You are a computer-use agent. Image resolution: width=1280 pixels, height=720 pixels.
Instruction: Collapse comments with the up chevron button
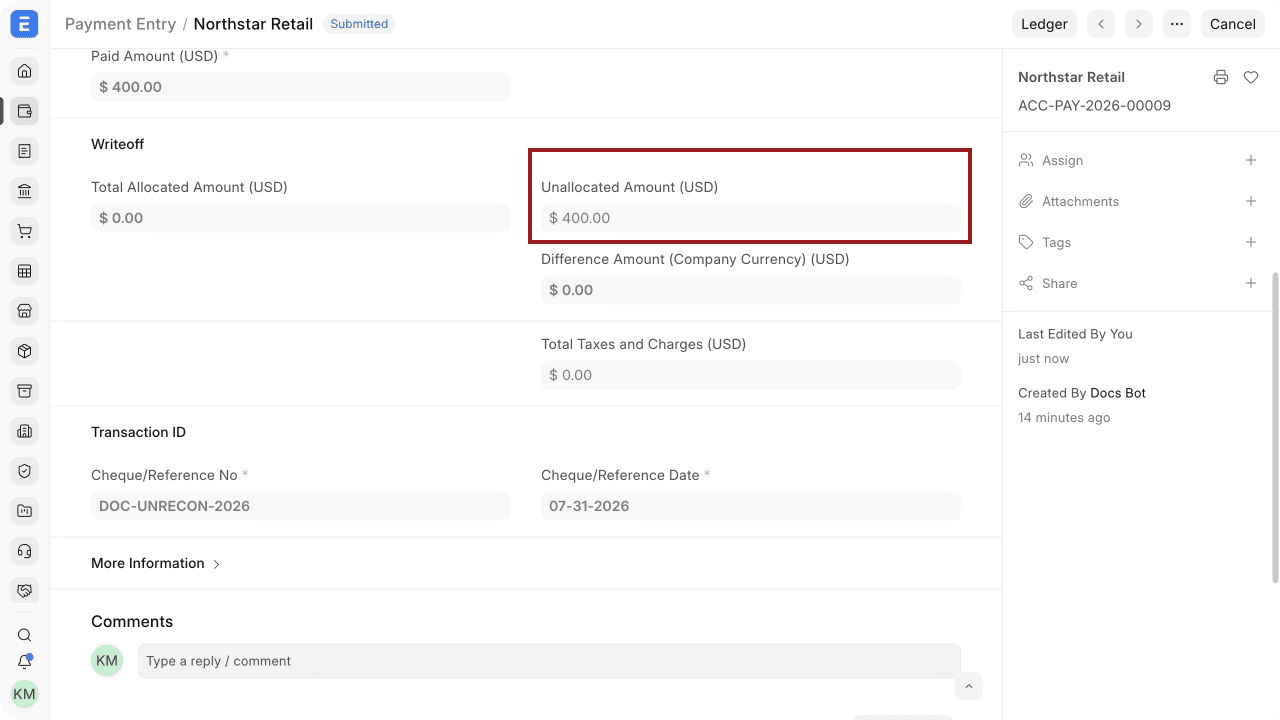(x=968, y=687)
